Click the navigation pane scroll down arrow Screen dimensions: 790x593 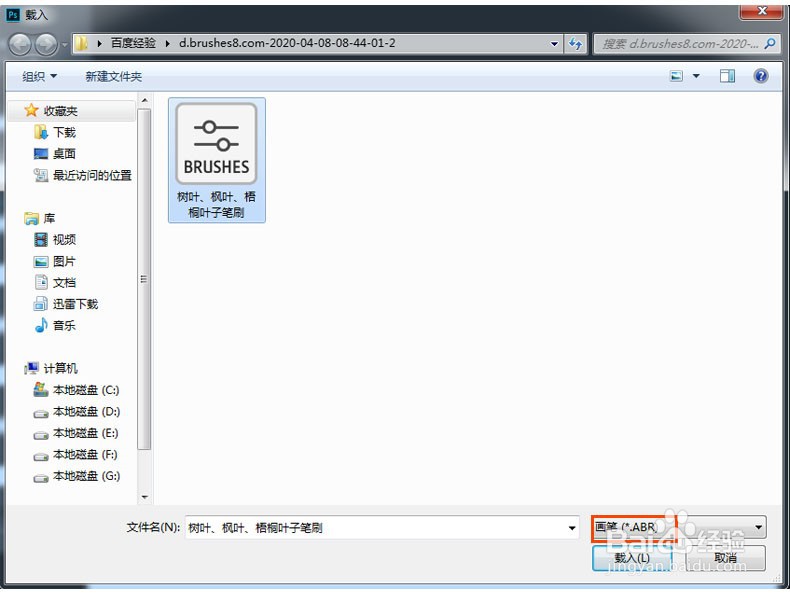click(145, 497)
